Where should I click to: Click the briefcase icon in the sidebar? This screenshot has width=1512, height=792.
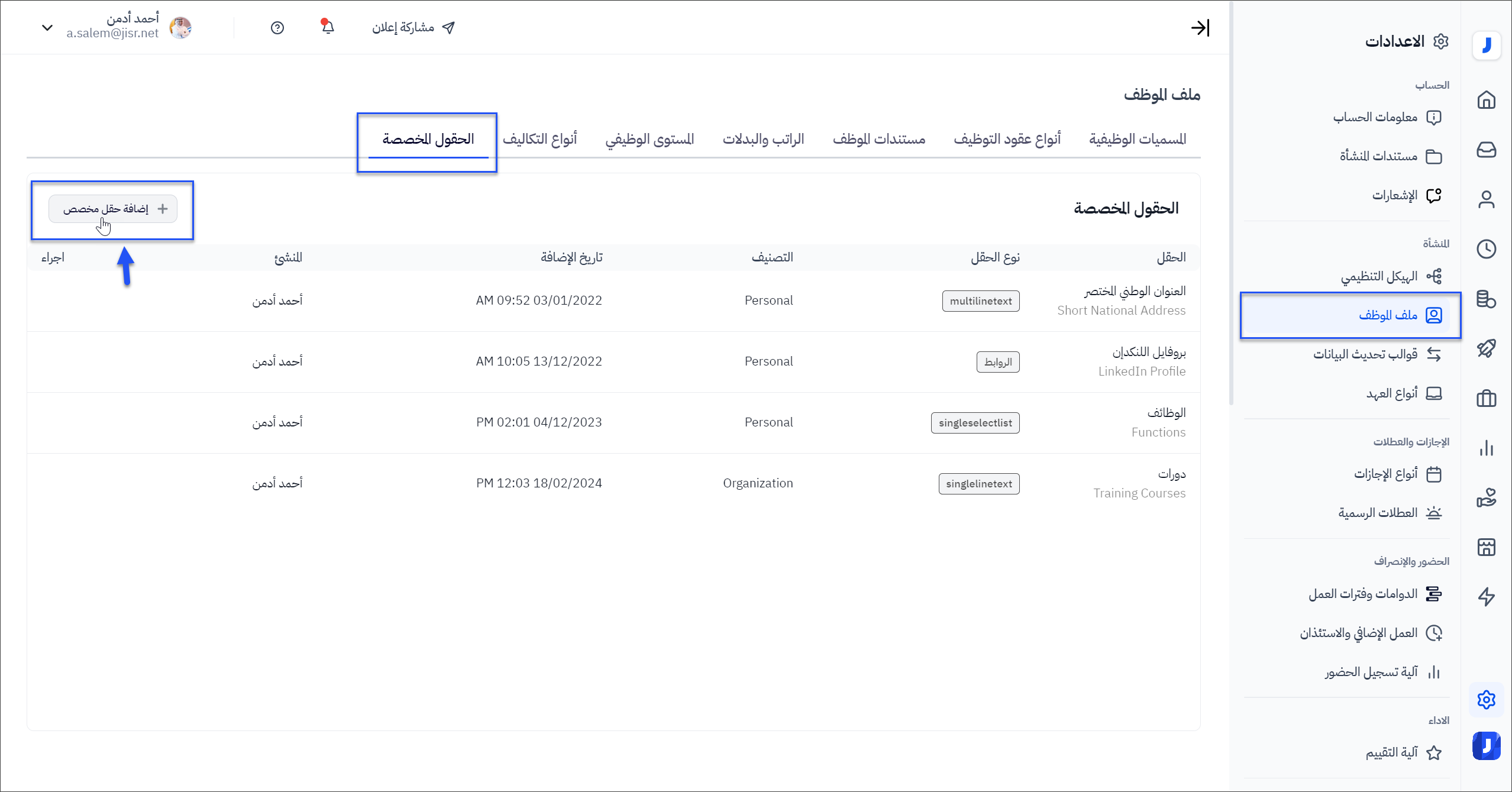1486,398
